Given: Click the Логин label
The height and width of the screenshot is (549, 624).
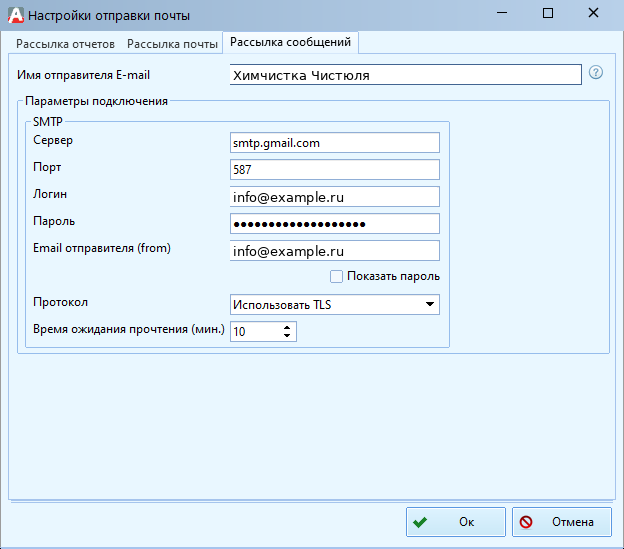Looking at the screenshot, I should [x=50, y=194].
